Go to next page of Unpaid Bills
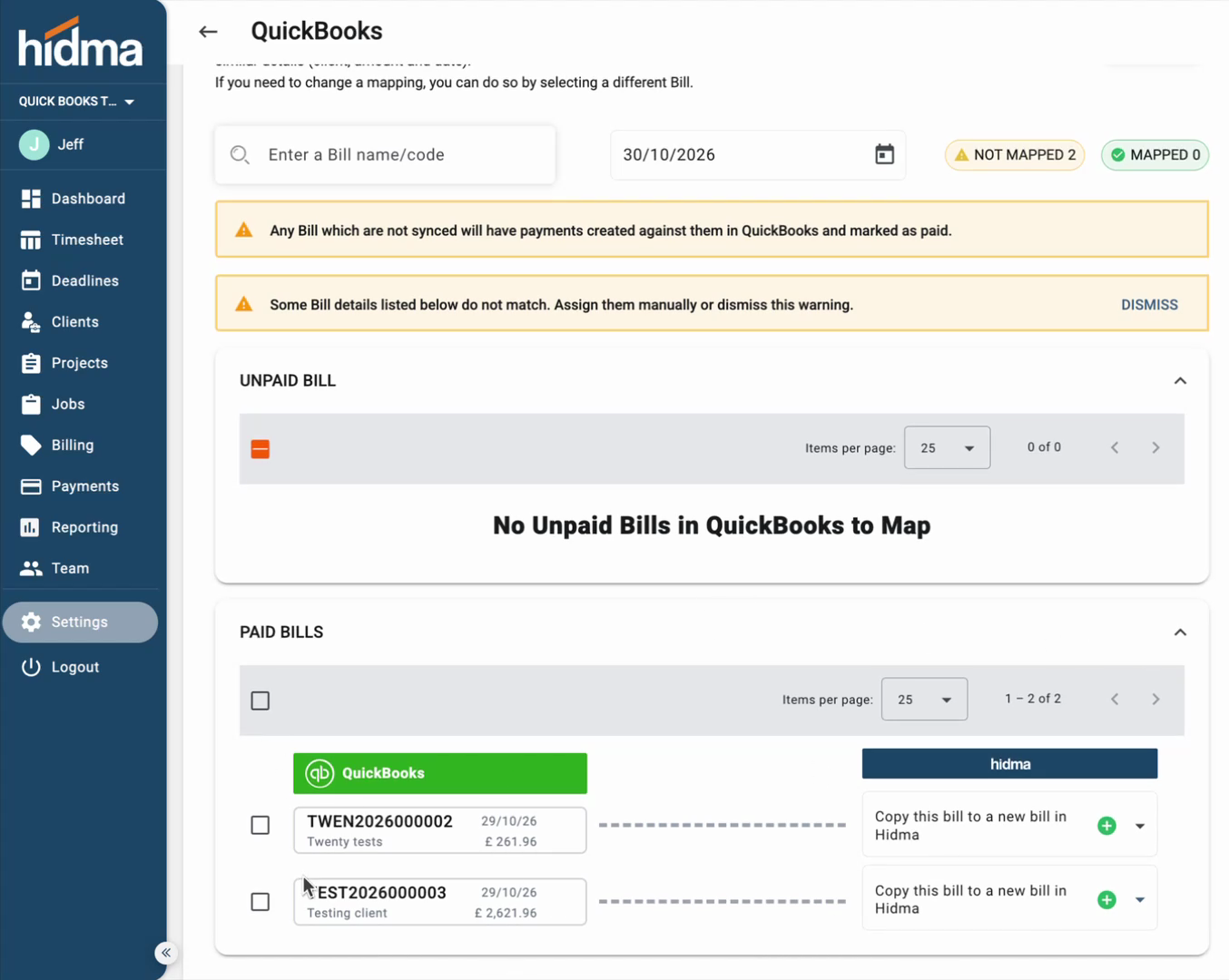 tap(1155, 447)
